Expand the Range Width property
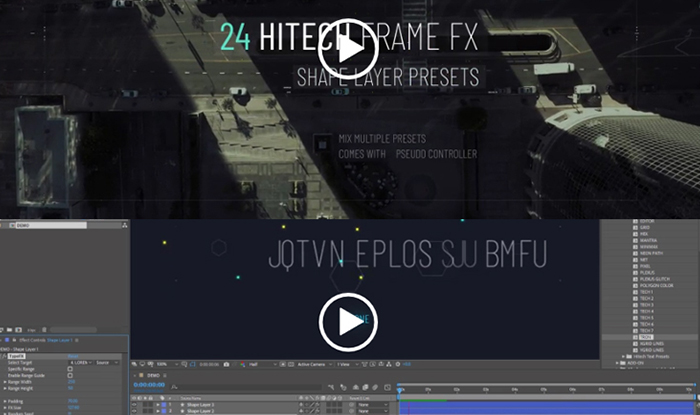Viewport: 700px width, 415px height. (x=5, y=382)
